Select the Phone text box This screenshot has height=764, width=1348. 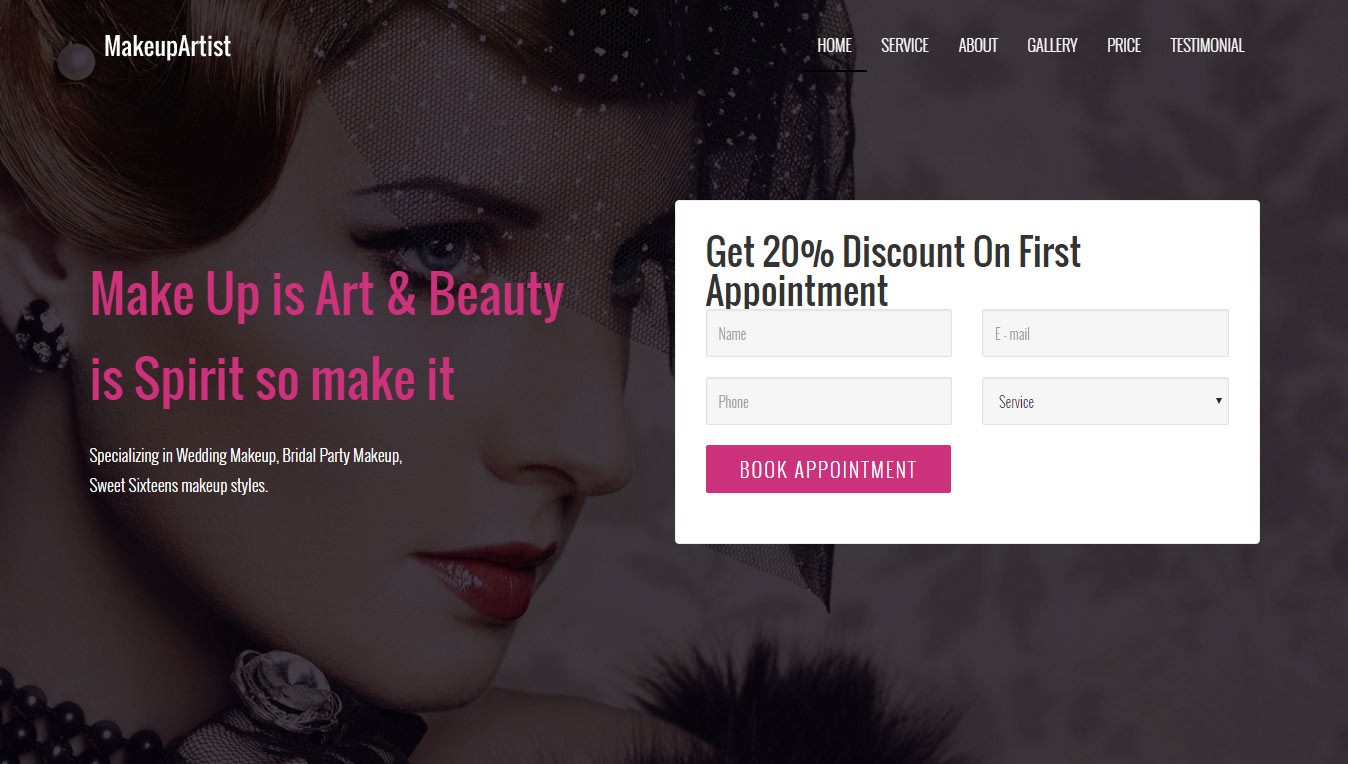[x=828, y=401]
